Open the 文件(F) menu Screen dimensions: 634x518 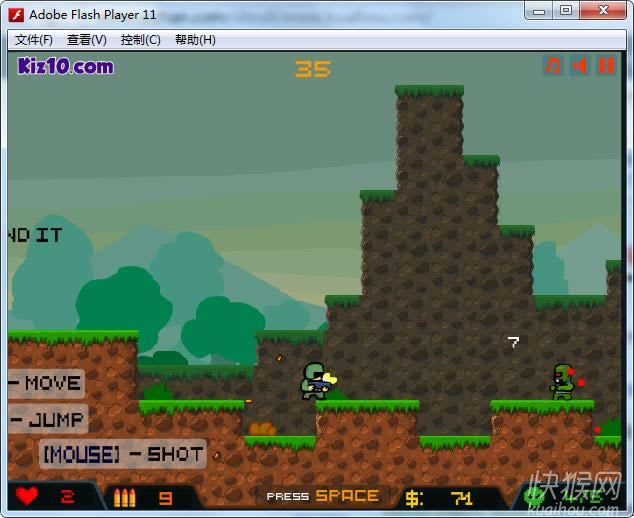click(34, 40)
